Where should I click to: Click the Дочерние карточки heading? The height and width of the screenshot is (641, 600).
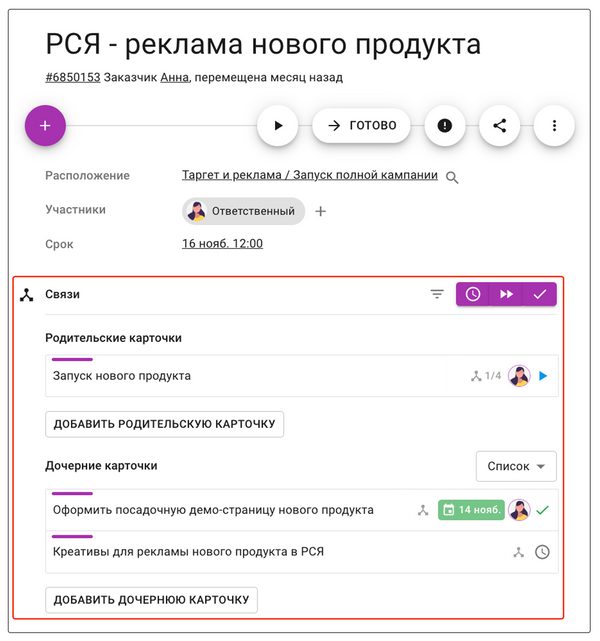[x=101, y=466]
